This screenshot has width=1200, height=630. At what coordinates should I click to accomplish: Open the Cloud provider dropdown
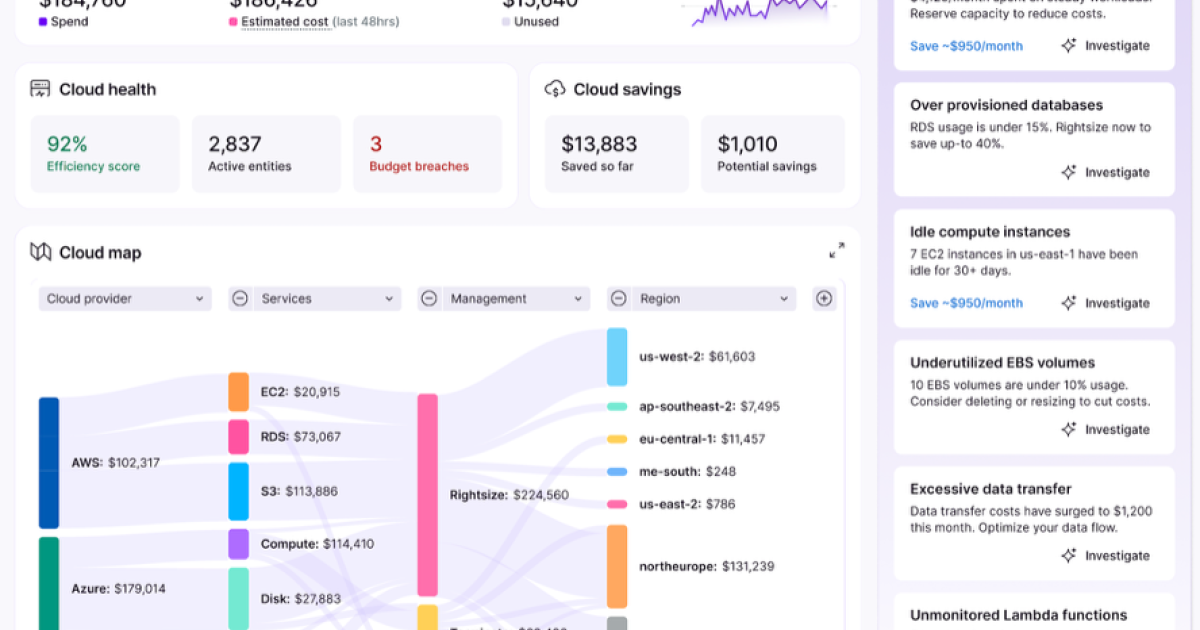pos(124,298)
